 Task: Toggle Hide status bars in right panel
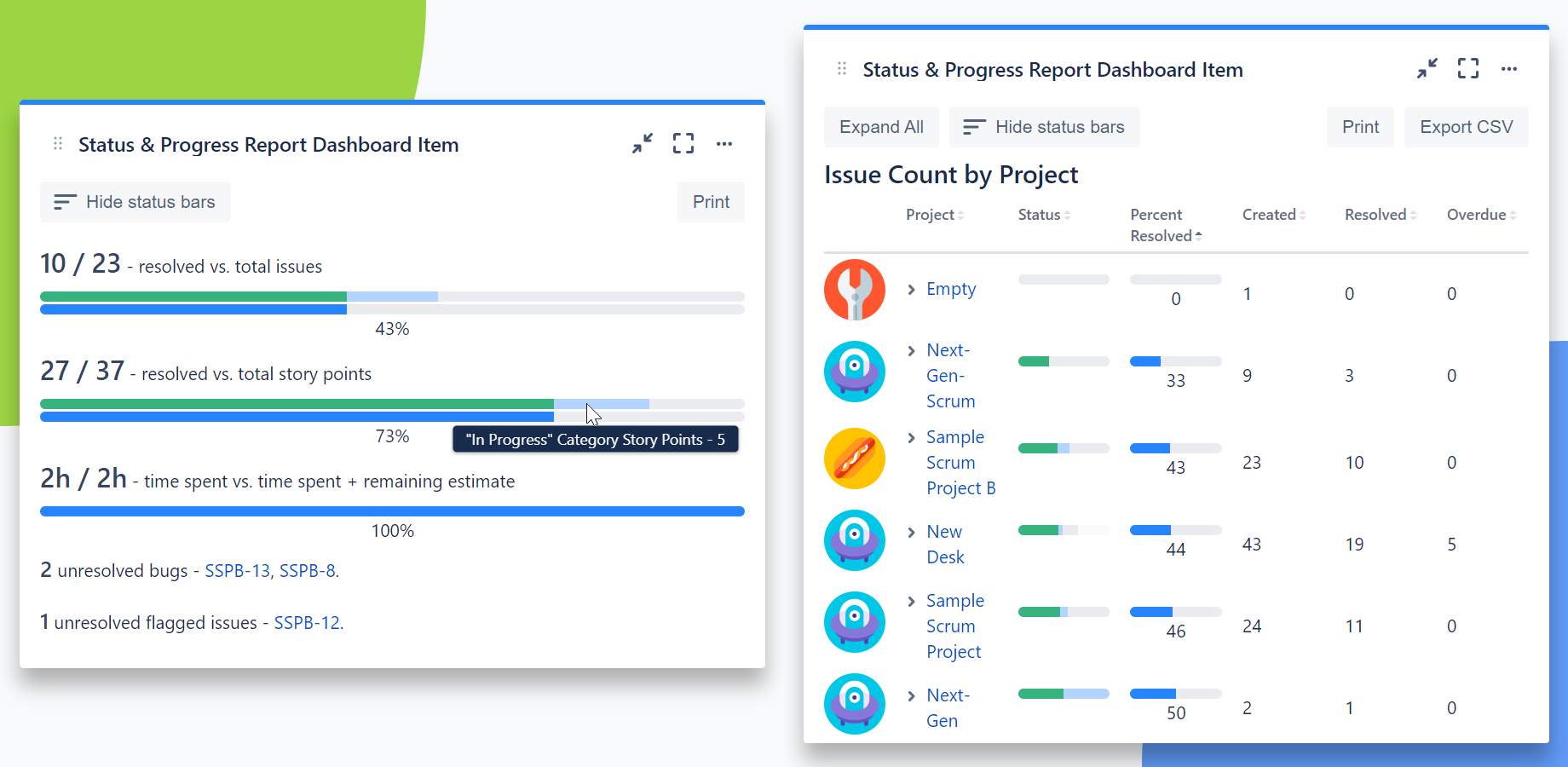1044,127
